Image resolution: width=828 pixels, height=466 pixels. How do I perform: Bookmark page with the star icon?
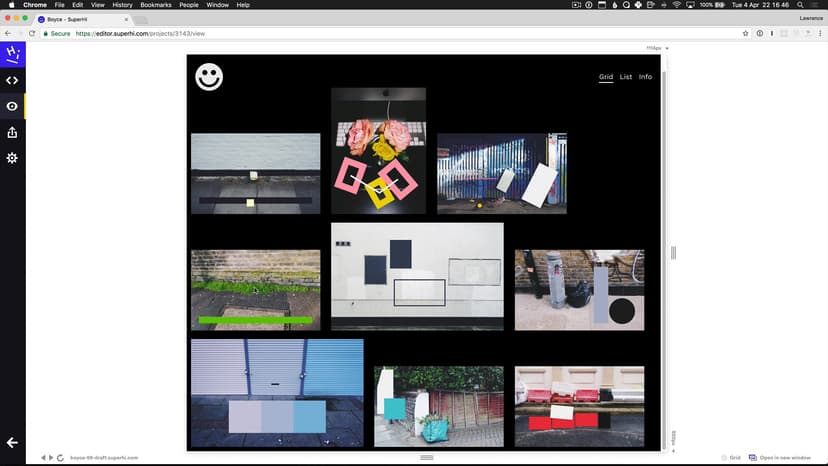pyautogui.click(x=746, y=33)
